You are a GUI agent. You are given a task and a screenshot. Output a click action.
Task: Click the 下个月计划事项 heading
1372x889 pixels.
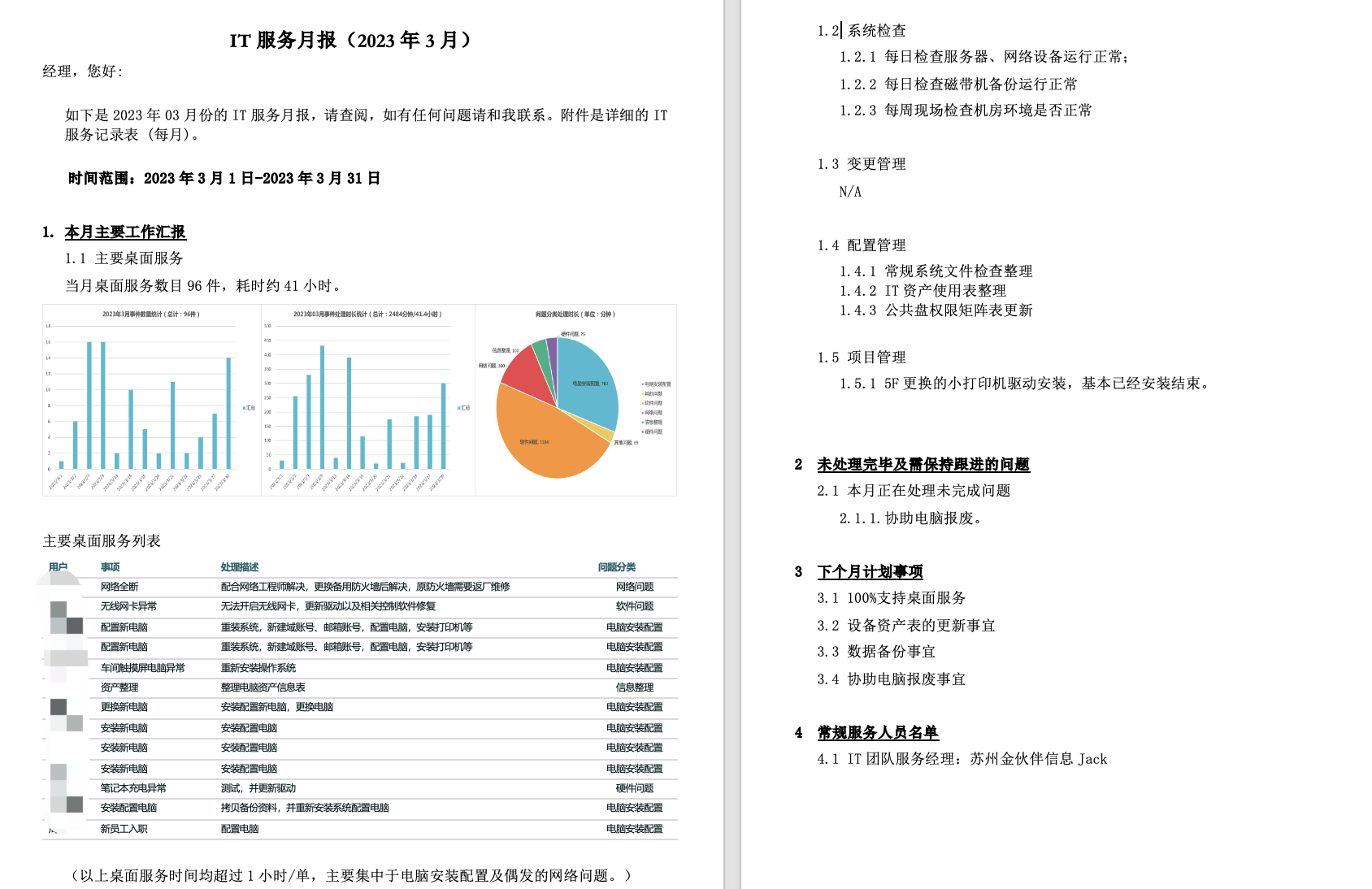871,572
